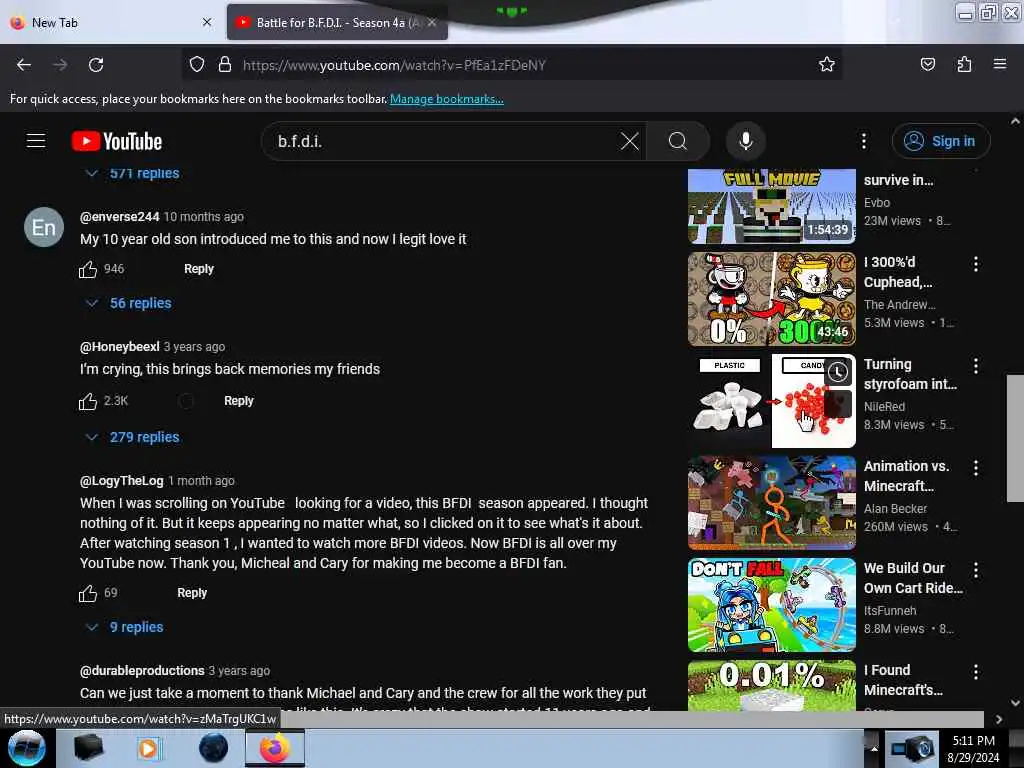Screen dimensions: 1024x768
Task: Click the page vertical scrollbar thumb
Action: point(1015,438)
